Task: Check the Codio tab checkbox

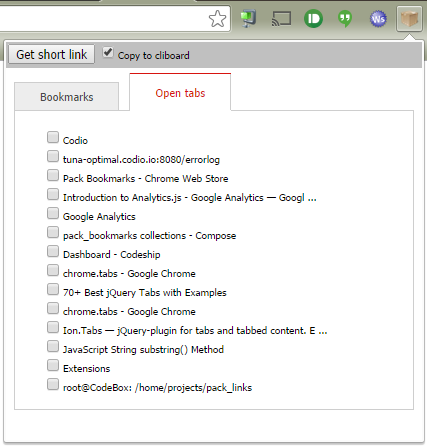Action: point(53,137)
